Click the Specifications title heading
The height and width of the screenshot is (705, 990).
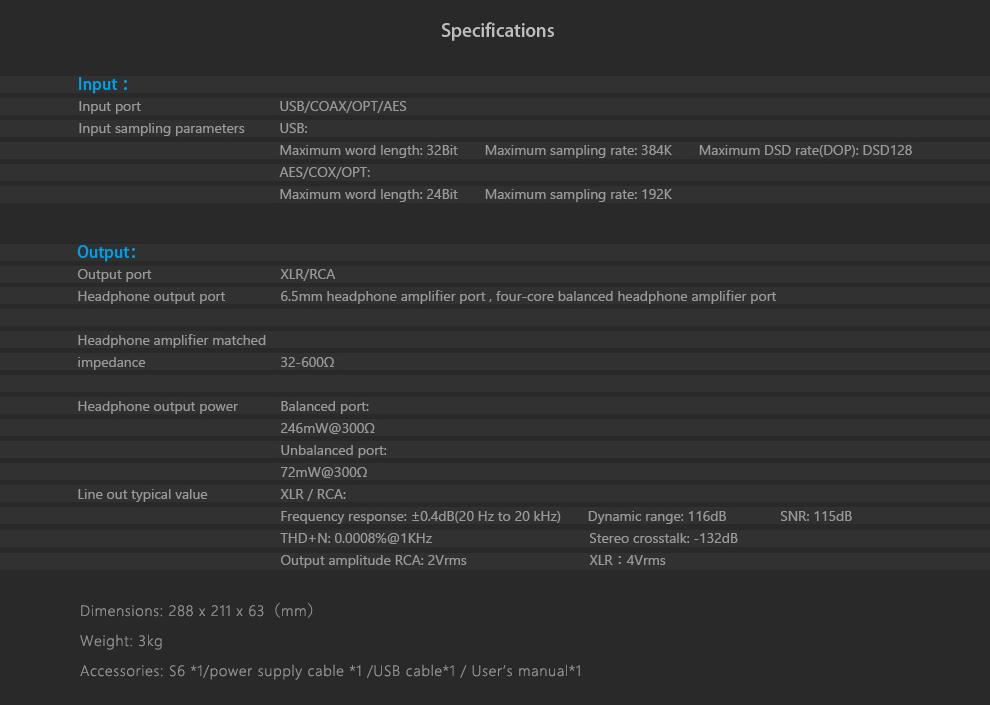click(497, 31)
